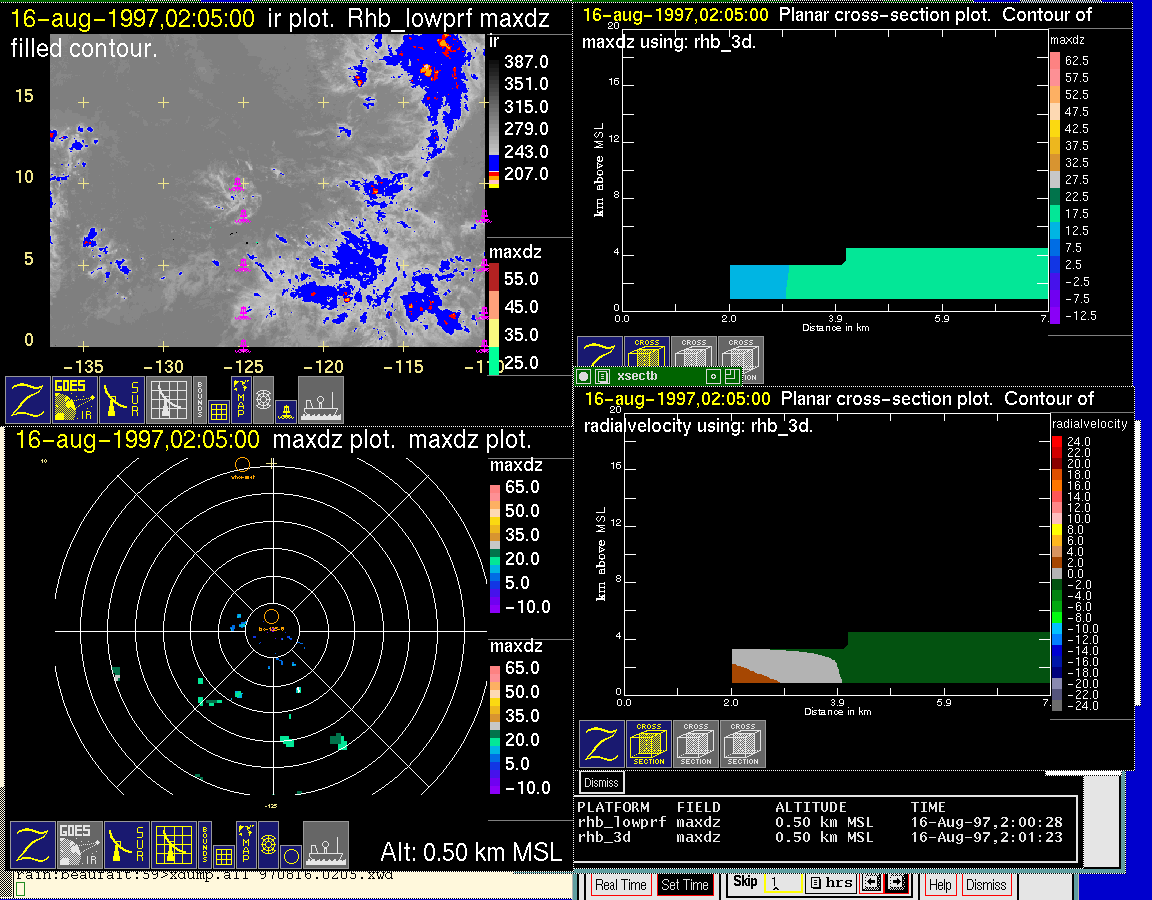Click the Help button

click(x=940, y=885)
